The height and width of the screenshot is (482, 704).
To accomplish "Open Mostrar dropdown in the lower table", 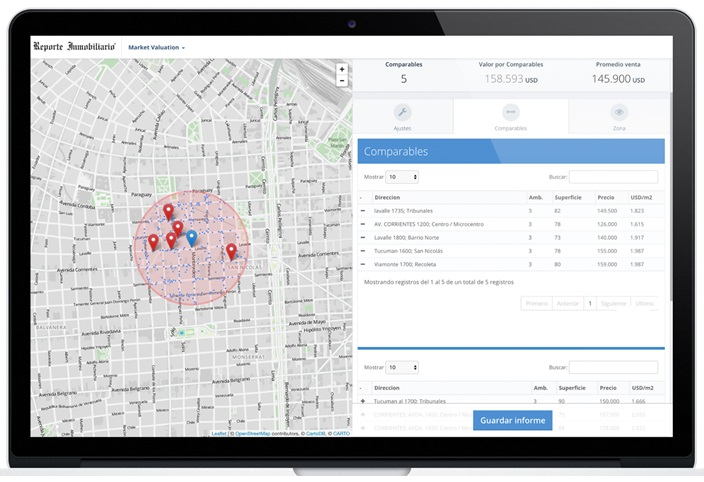I will 403,367.
